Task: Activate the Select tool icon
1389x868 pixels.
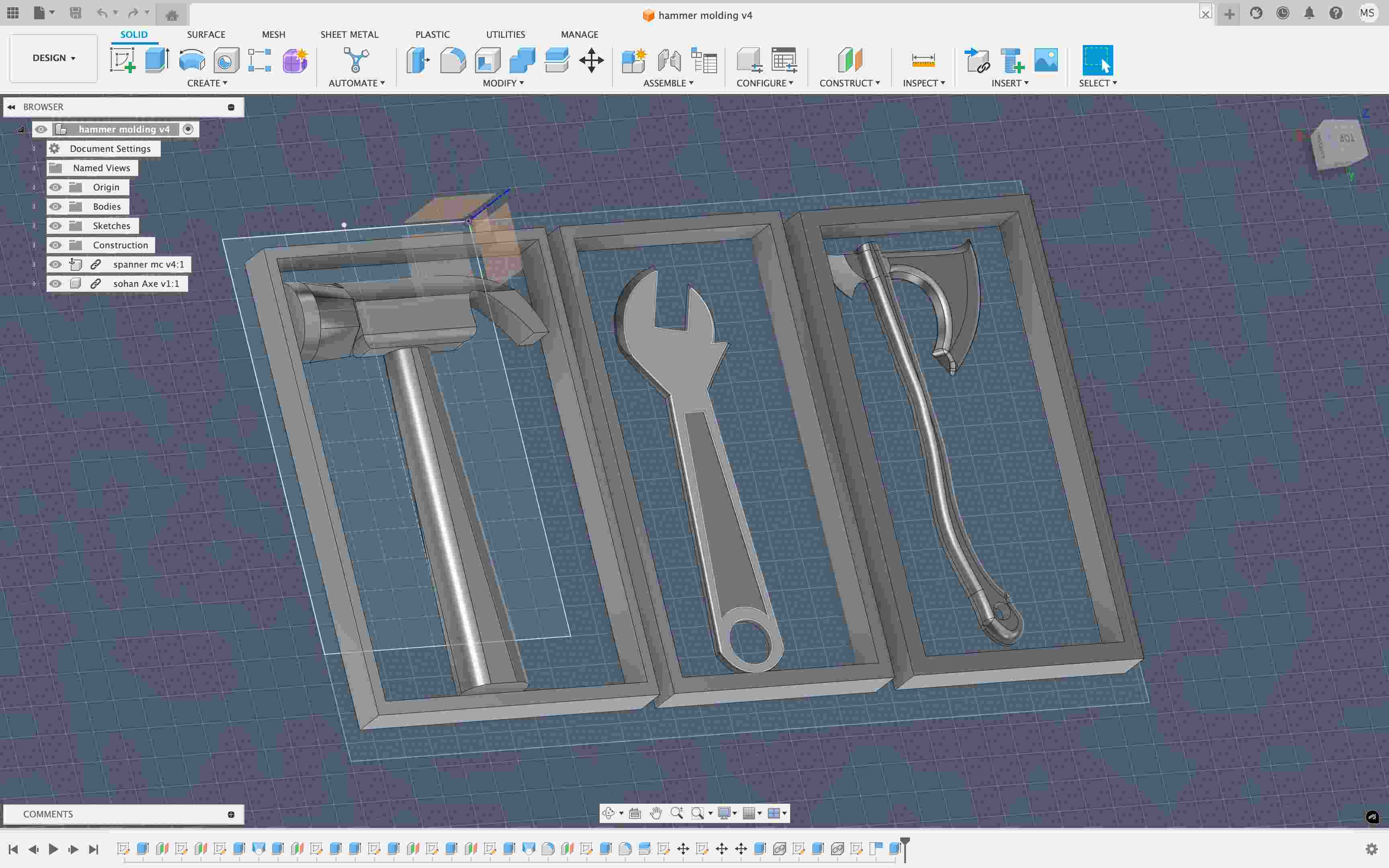Action: pyautogui.click(x=1098, y=60)
